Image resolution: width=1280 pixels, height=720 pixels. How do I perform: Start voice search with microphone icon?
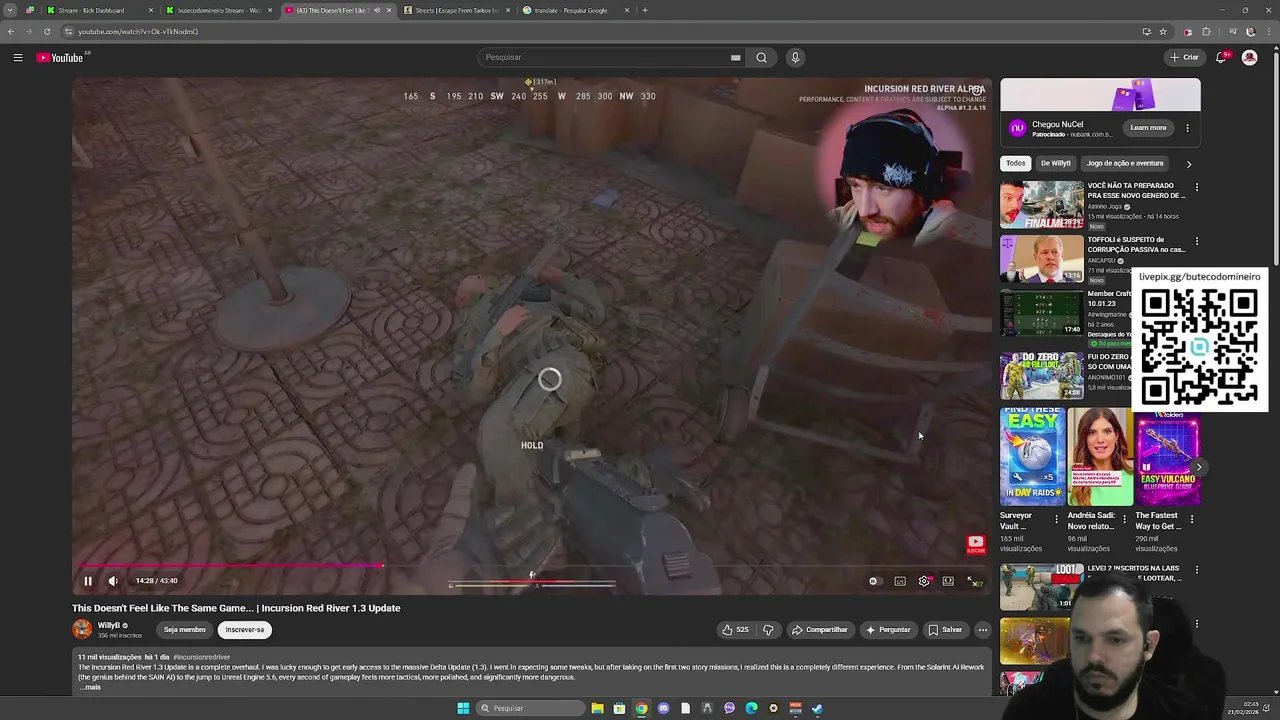pos(795,57)
